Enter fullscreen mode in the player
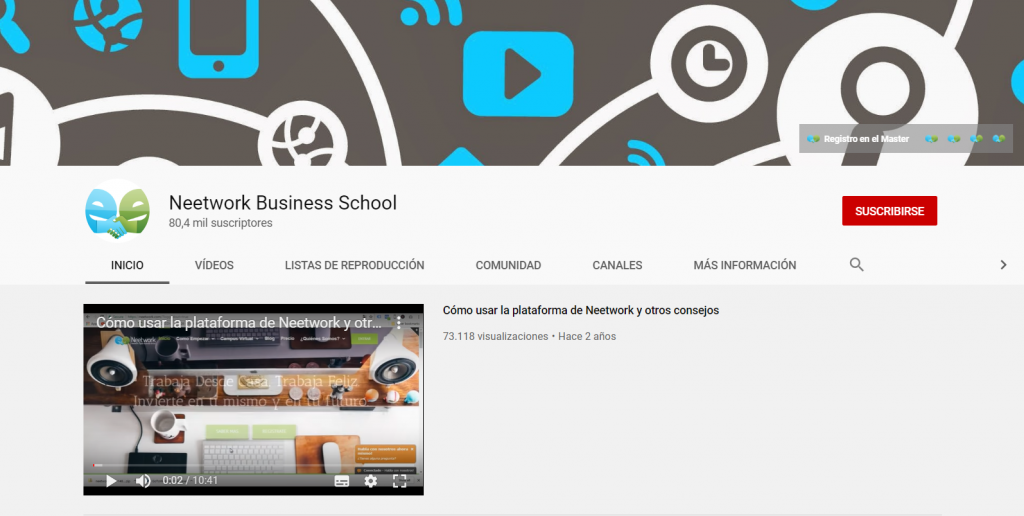The height and width of the screenshot is (516, 1024). point(400,481)
